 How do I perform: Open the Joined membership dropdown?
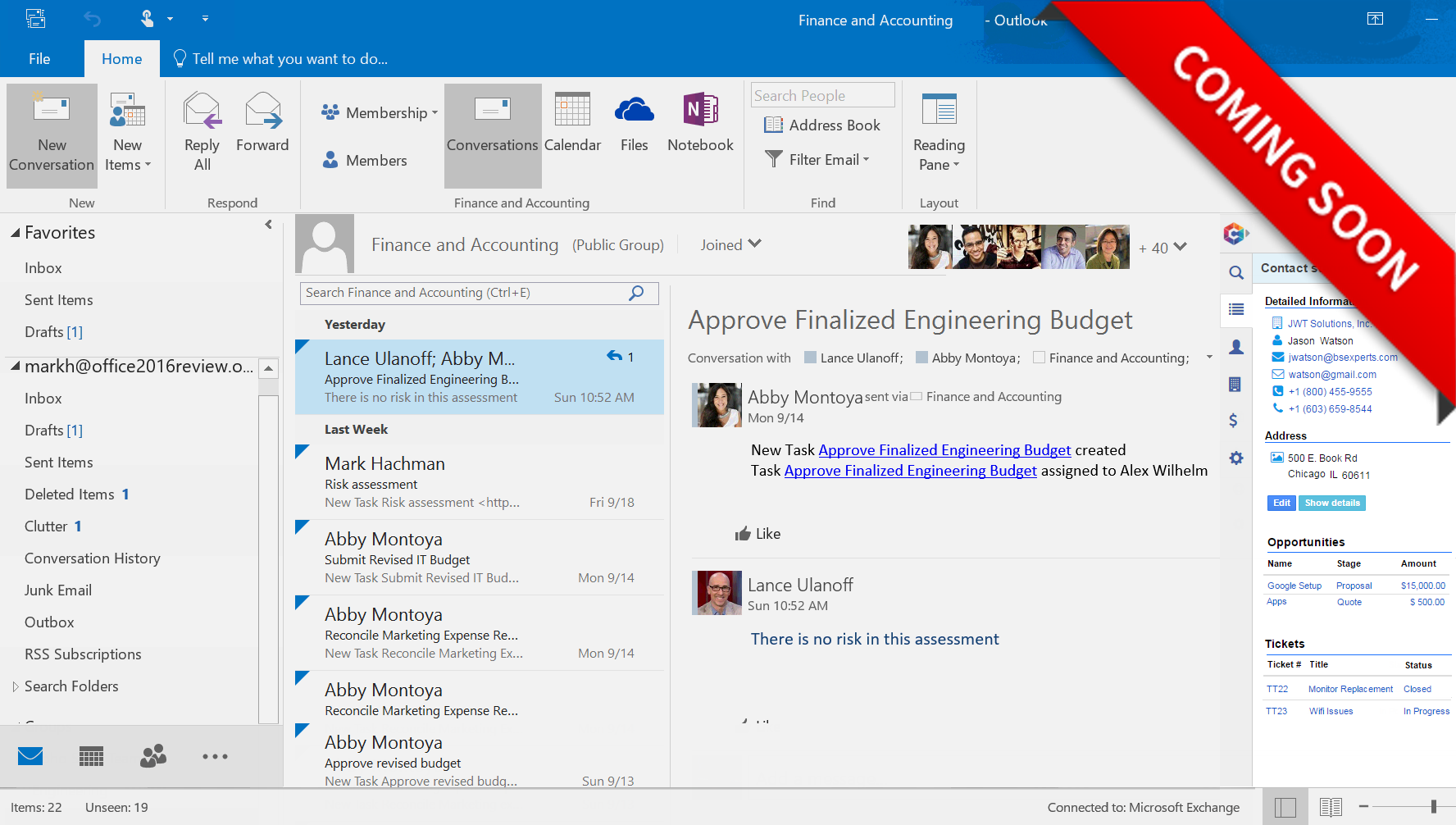click(730, 244)
